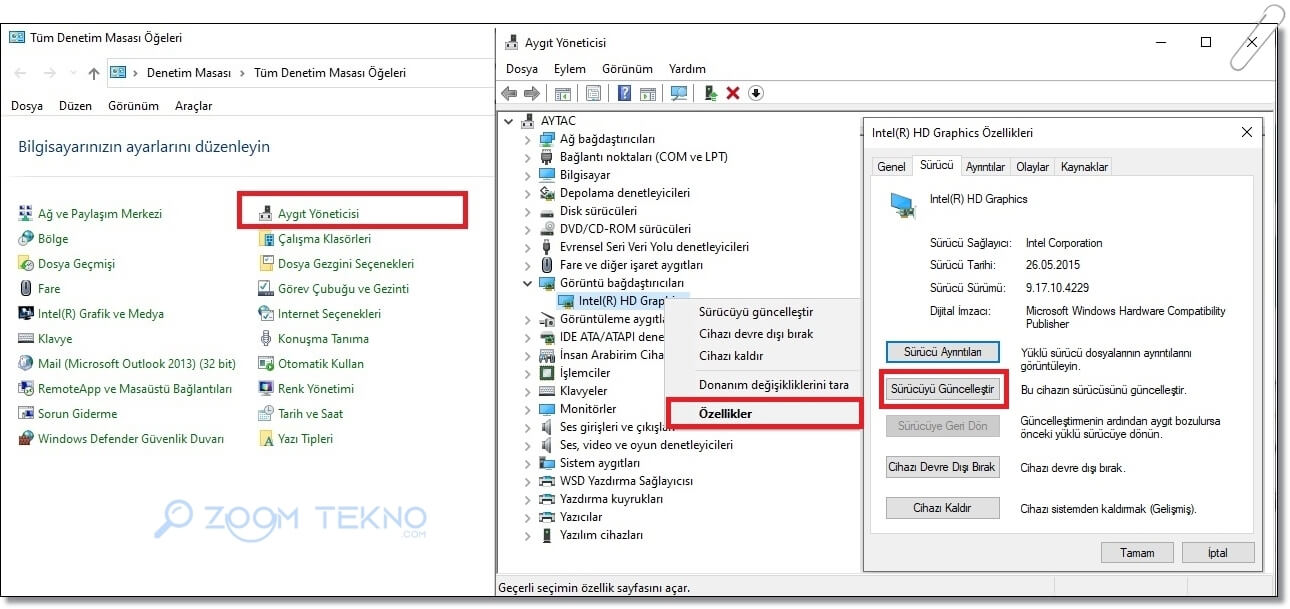Click the Tarih ve Saat clock icon
This screenshot has width=1290, height=609.
point(266,414)
